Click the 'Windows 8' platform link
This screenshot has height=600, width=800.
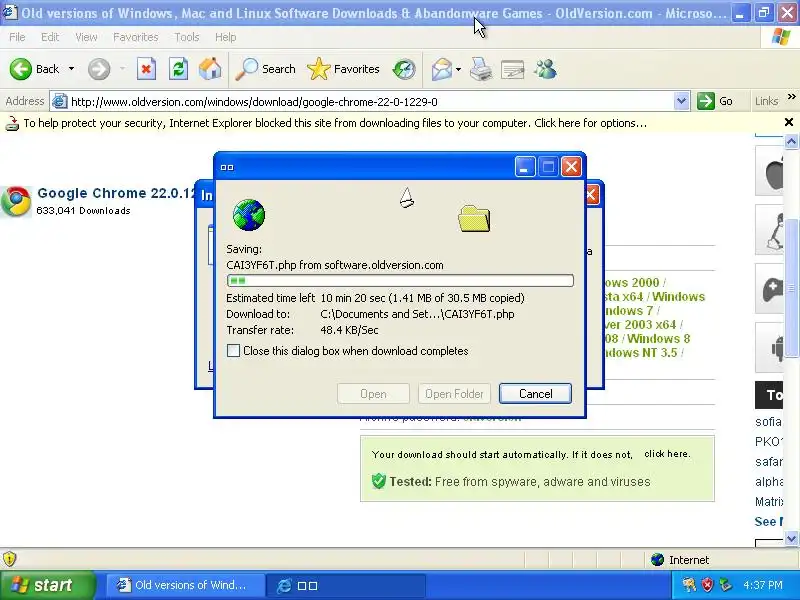coord(659,338)
